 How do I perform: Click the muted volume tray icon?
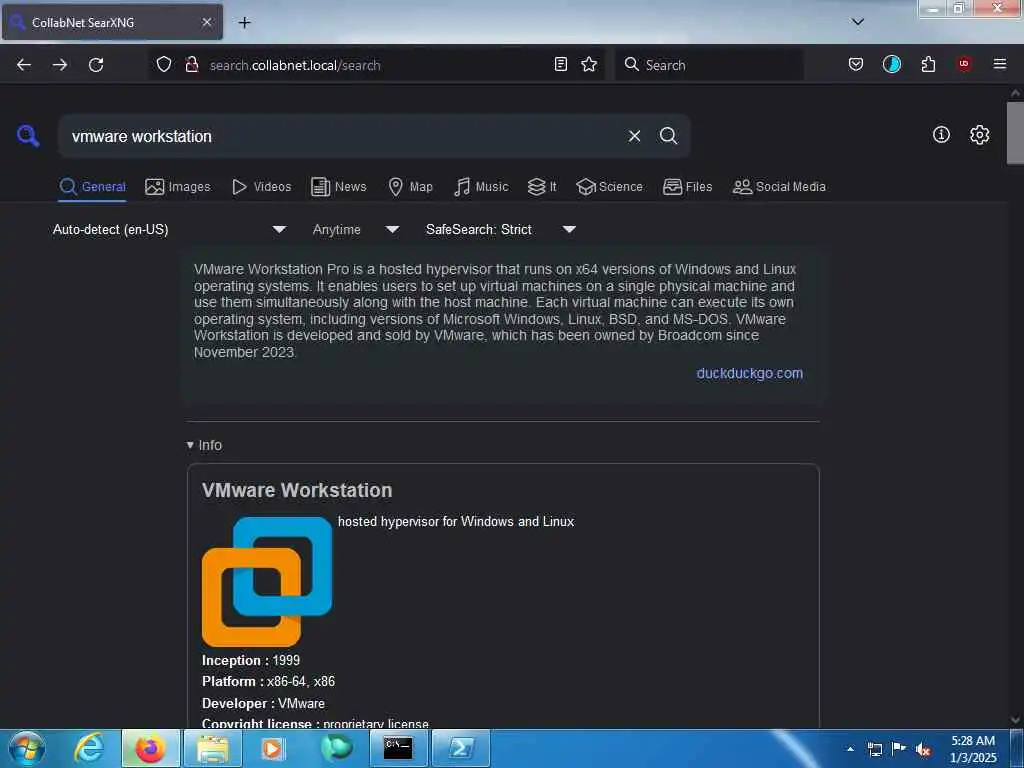(923, 749)
